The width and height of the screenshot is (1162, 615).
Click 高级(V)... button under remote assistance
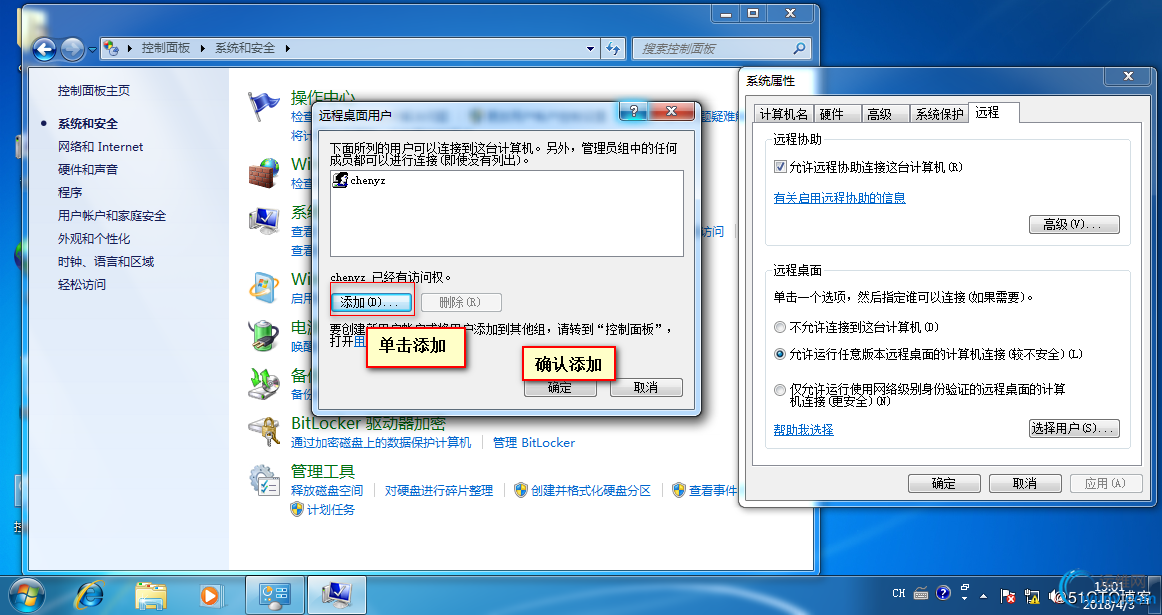1074,225
